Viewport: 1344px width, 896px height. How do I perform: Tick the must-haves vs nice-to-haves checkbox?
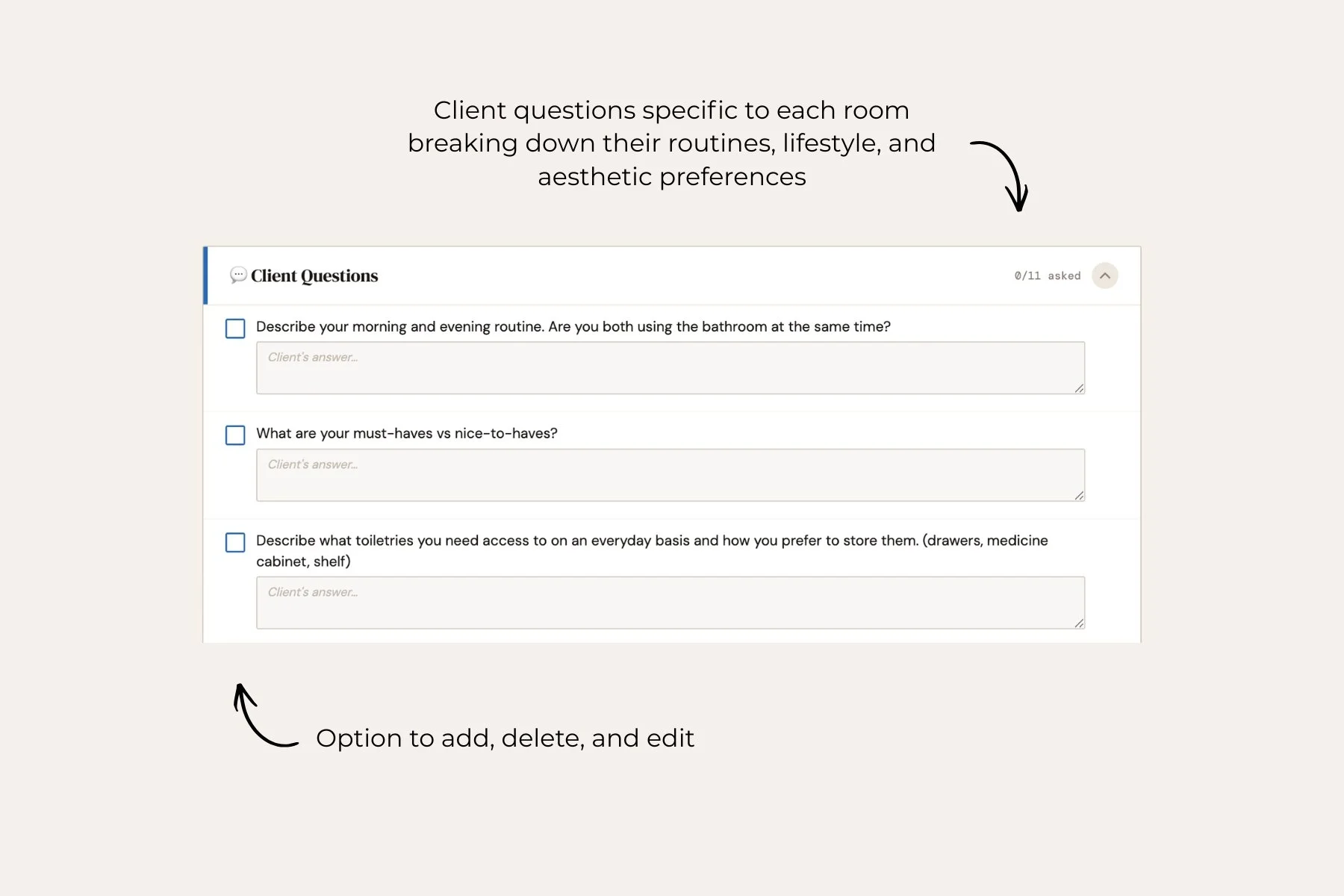(x=235, y=435)
